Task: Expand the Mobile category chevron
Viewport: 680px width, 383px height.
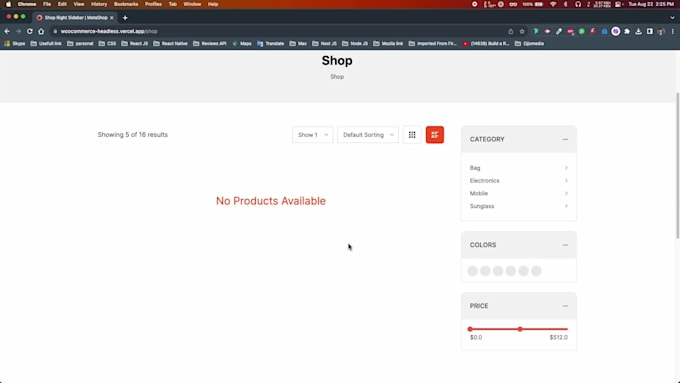Action: 566,193
